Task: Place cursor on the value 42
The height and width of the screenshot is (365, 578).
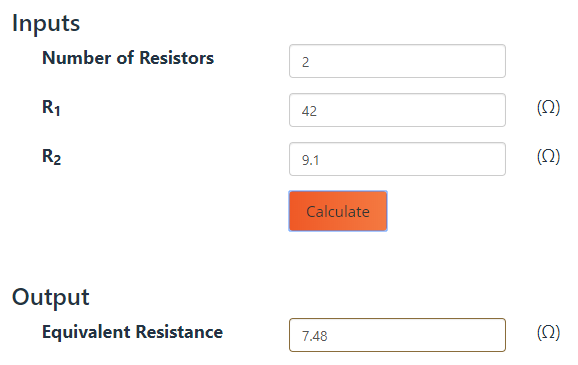Action: pos(309,111)
